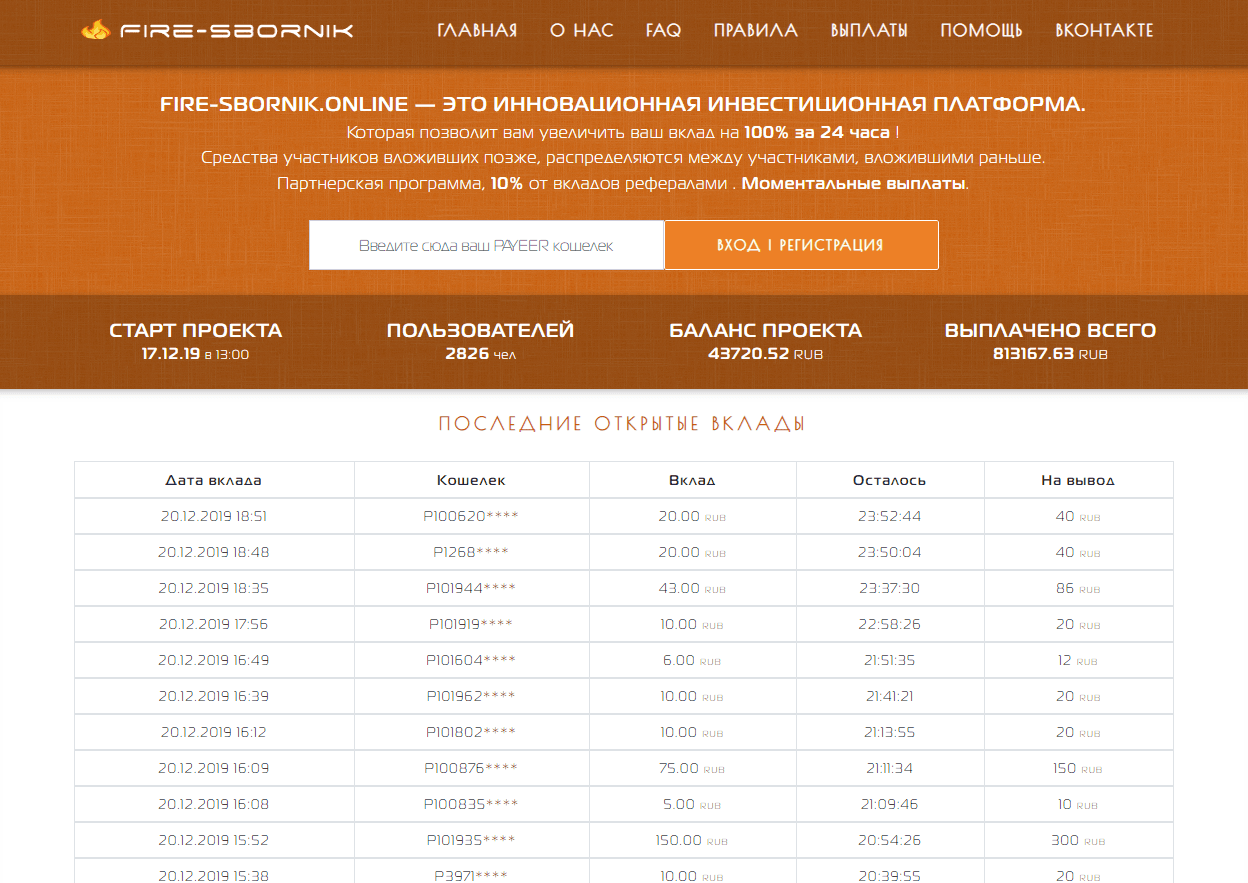Click the Fire-Sbornik flame logo icon

(x=96, y=30)
